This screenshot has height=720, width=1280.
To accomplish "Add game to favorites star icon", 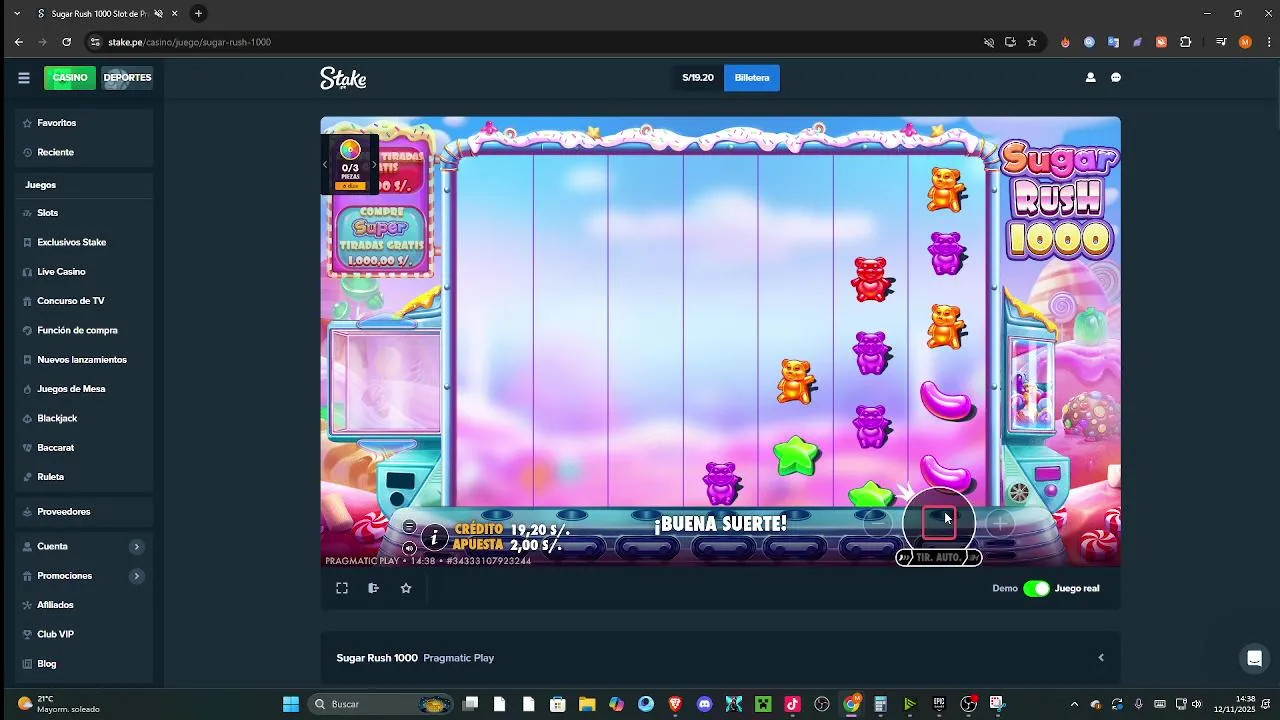I will point(406,588).
